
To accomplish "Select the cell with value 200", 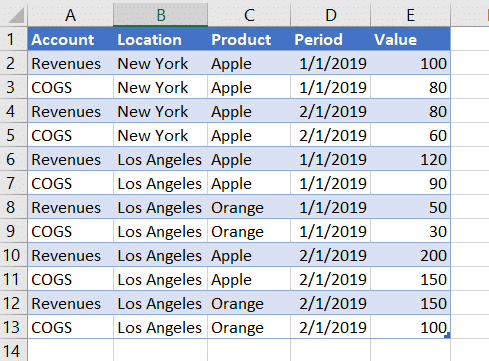I will click(410, 255).
